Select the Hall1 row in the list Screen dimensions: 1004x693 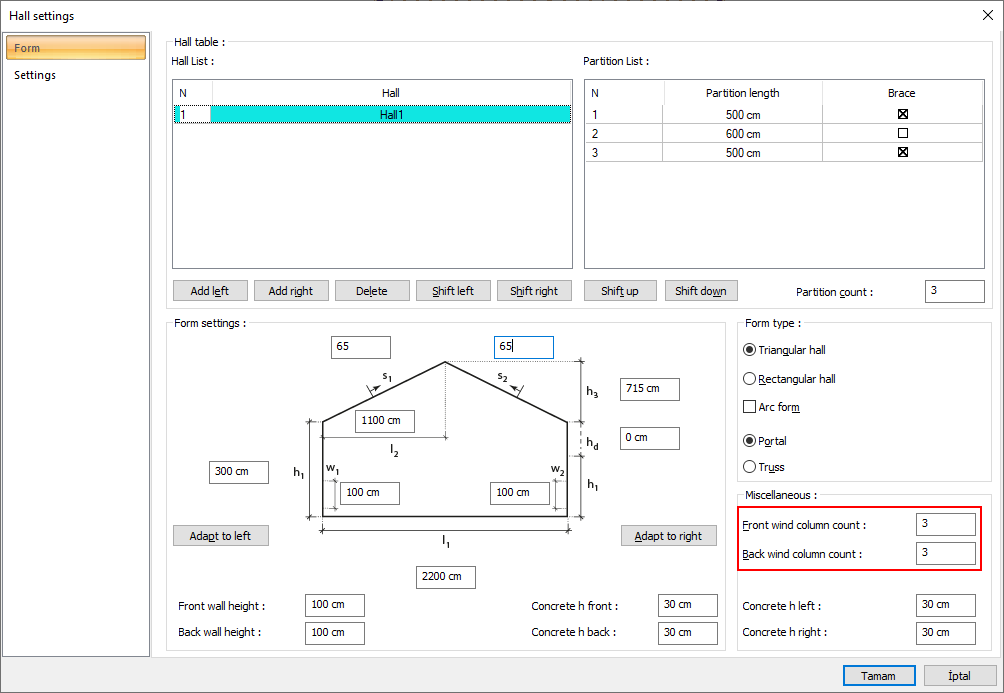pos(390,113)
